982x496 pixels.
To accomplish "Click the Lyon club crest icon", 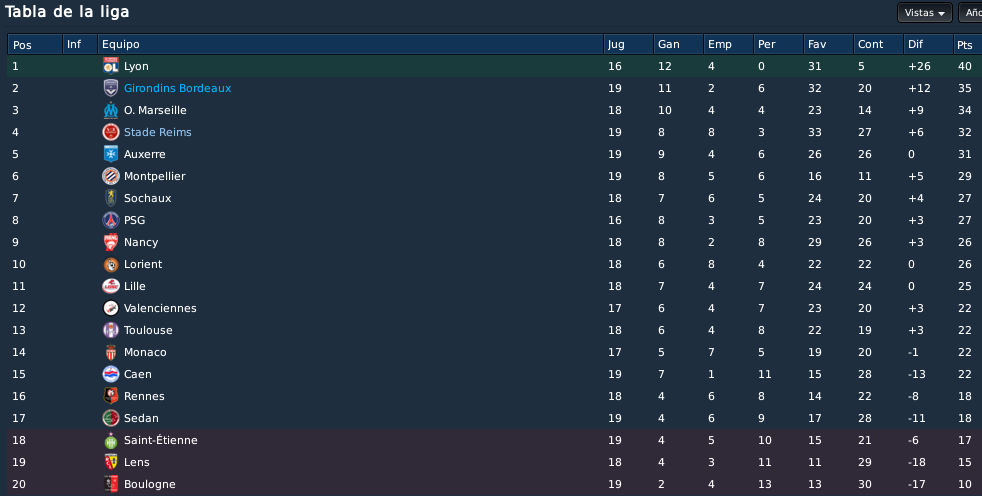I will [111, 66].
